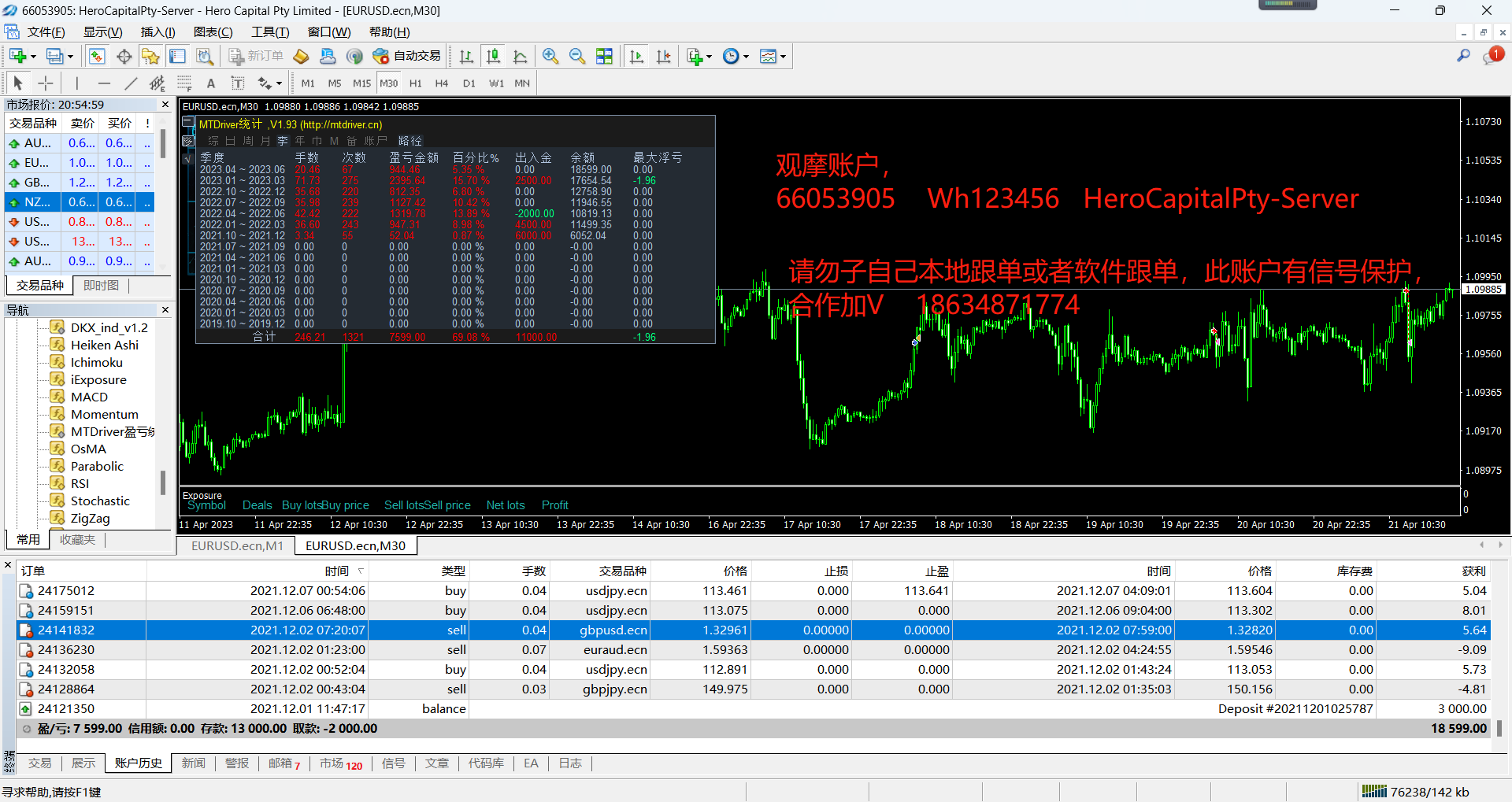Open the 交易 tab in terminal
The height and width of the screenshot is (802, 1512).
[x=39, y=763]
